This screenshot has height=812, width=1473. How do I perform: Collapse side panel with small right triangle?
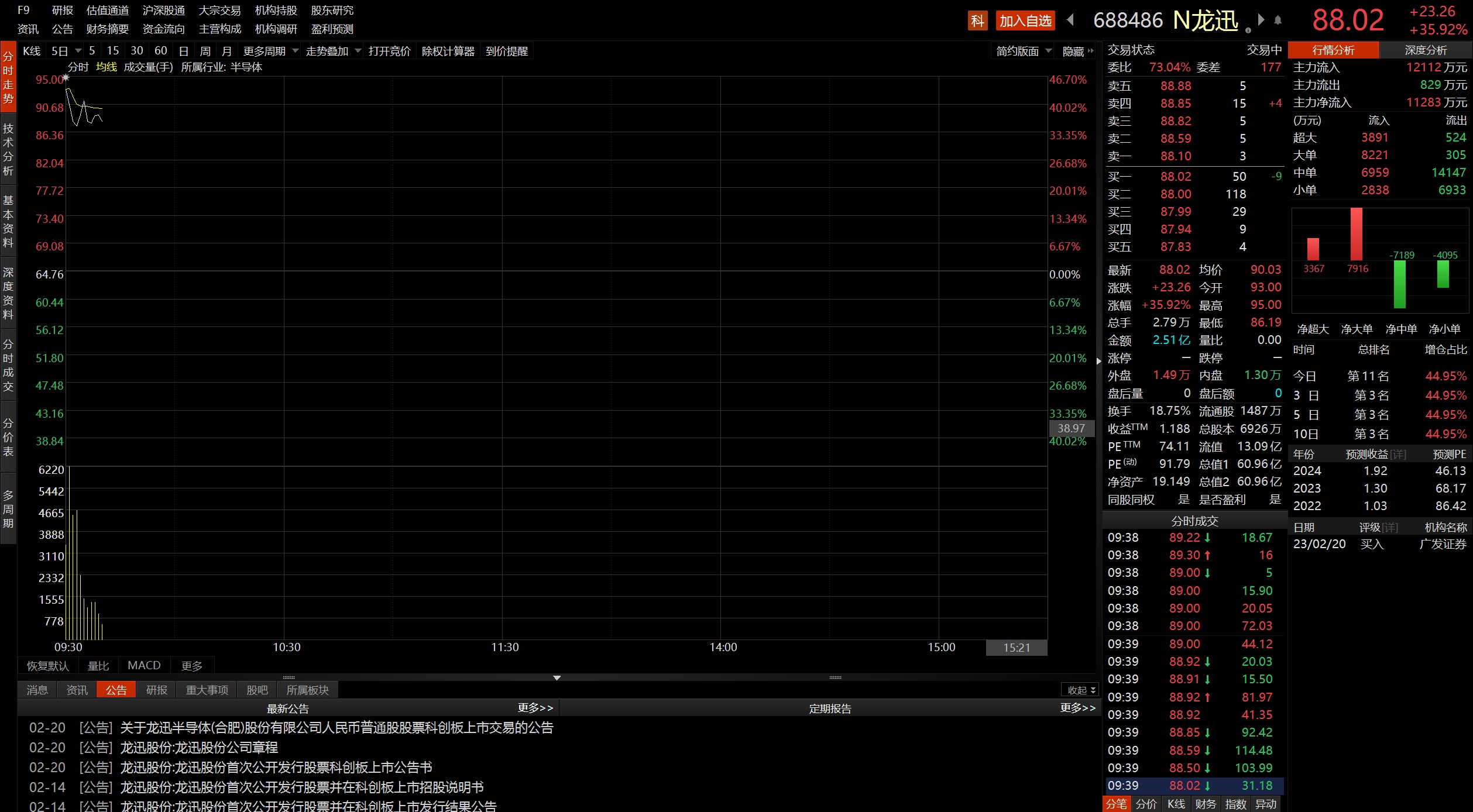(x=1098, y=362)
